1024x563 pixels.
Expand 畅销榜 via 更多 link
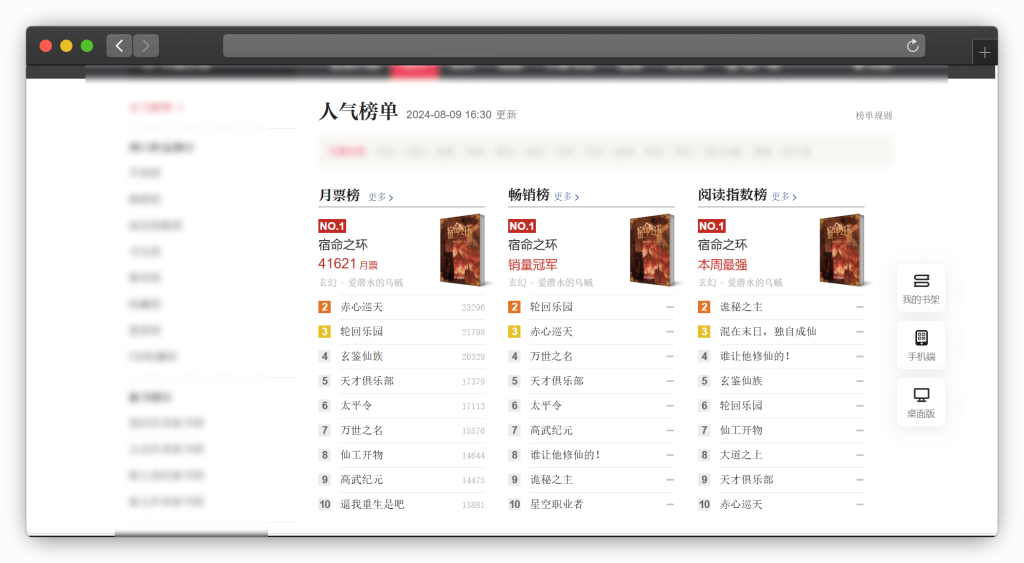(x=566, y=196)
